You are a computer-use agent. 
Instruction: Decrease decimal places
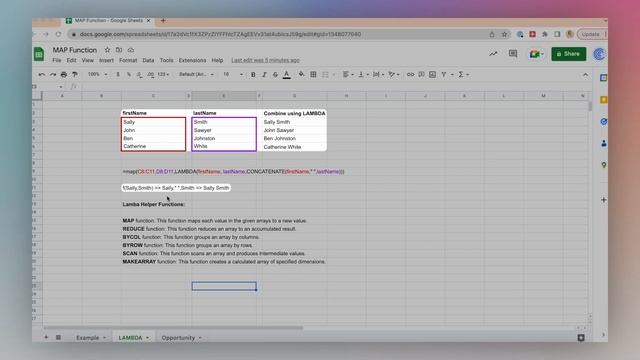point(140,75)
